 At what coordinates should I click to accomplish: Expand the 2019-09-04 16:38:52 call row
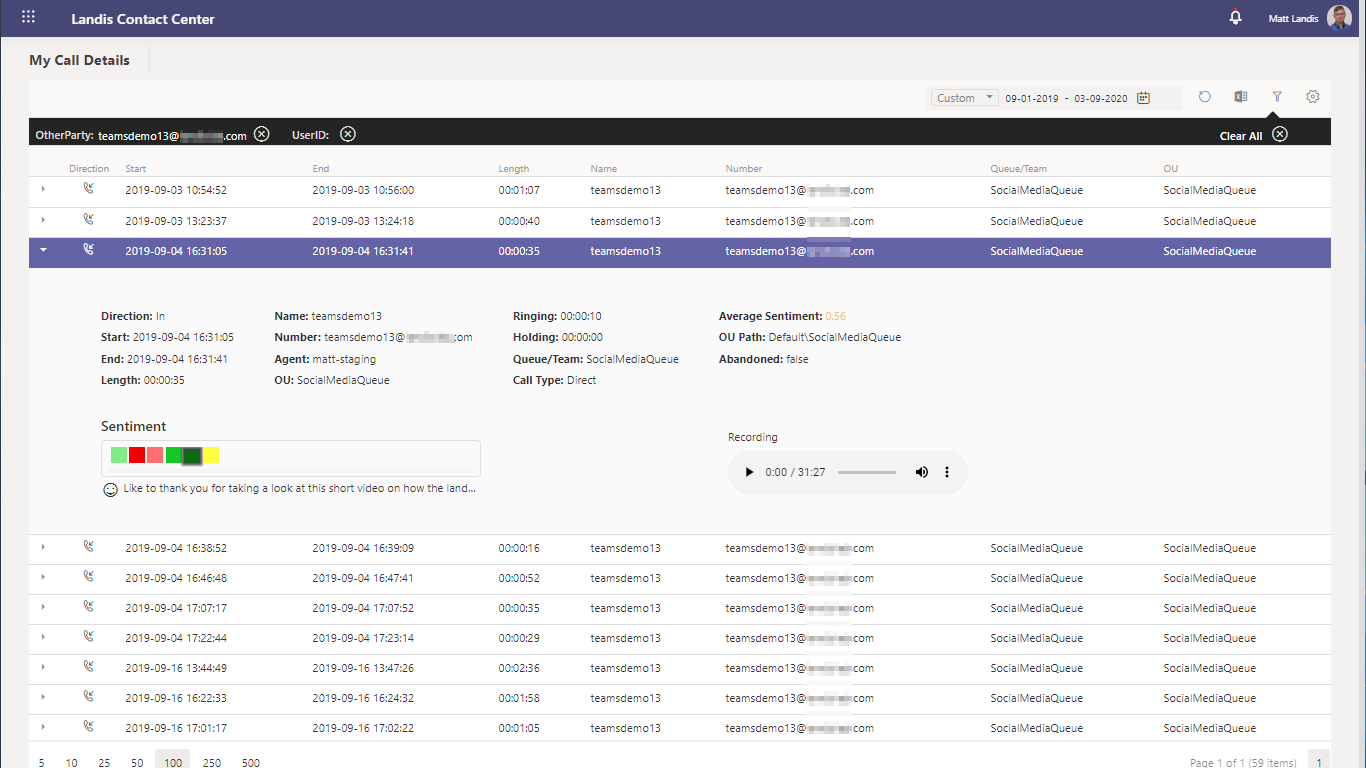[x=43, y=547]
